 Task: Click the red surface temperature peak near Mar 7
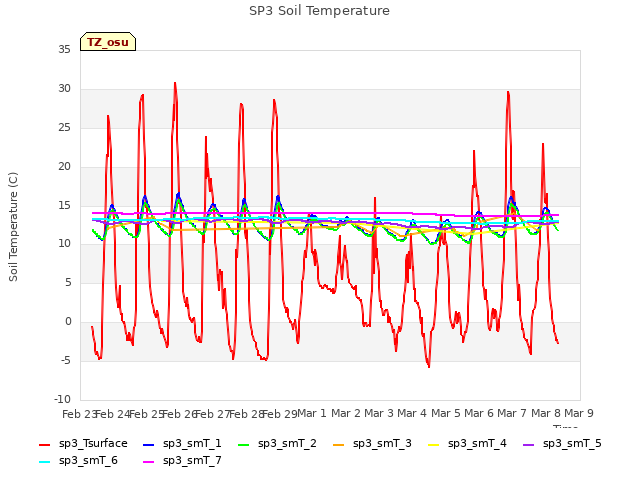pos(508,92)
